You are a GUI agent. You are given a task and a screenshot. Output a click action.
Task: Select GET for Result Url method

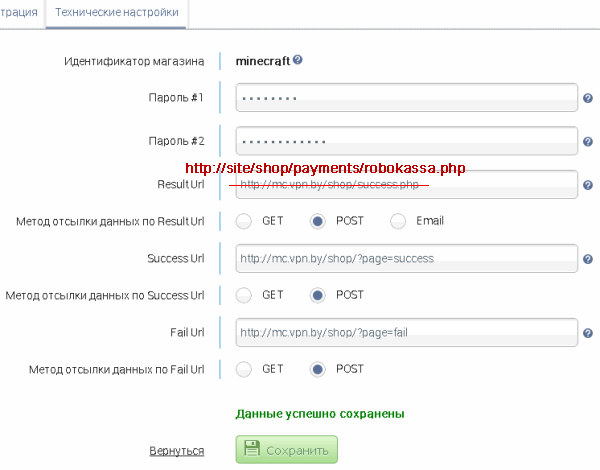tap(244, 221)
